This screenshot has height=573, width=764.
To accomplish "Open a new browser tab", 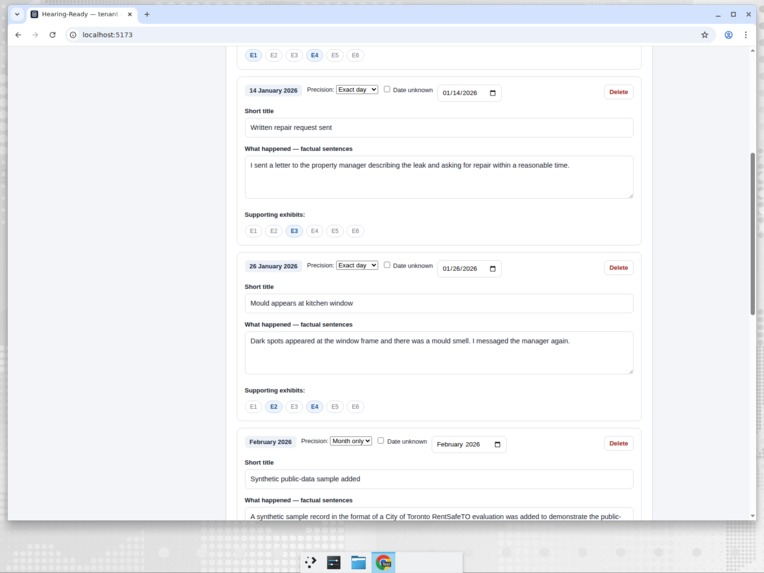I will point(147,15).
